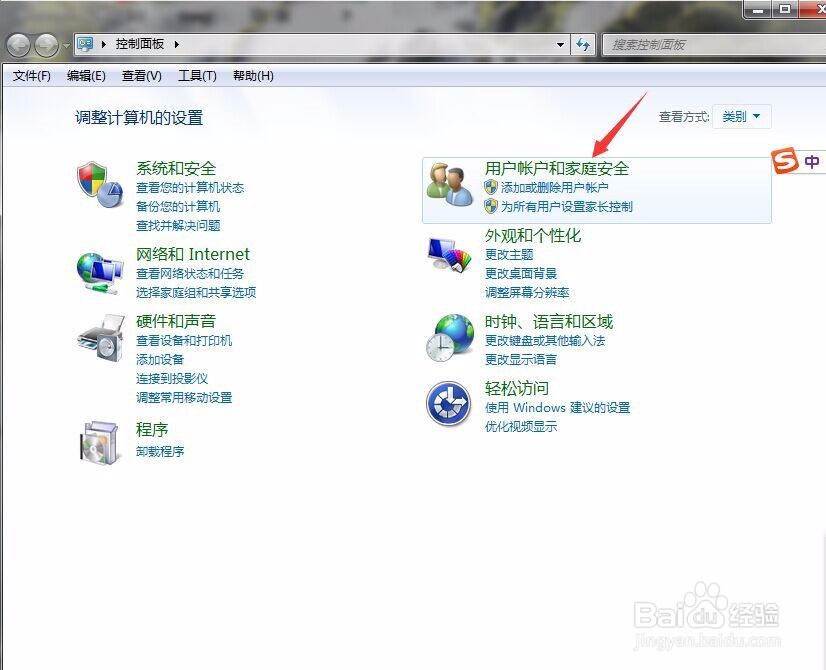Click 为所有用户设置家长控制
The width and height of the screenshot is (826, 670).
pos(563,207)
